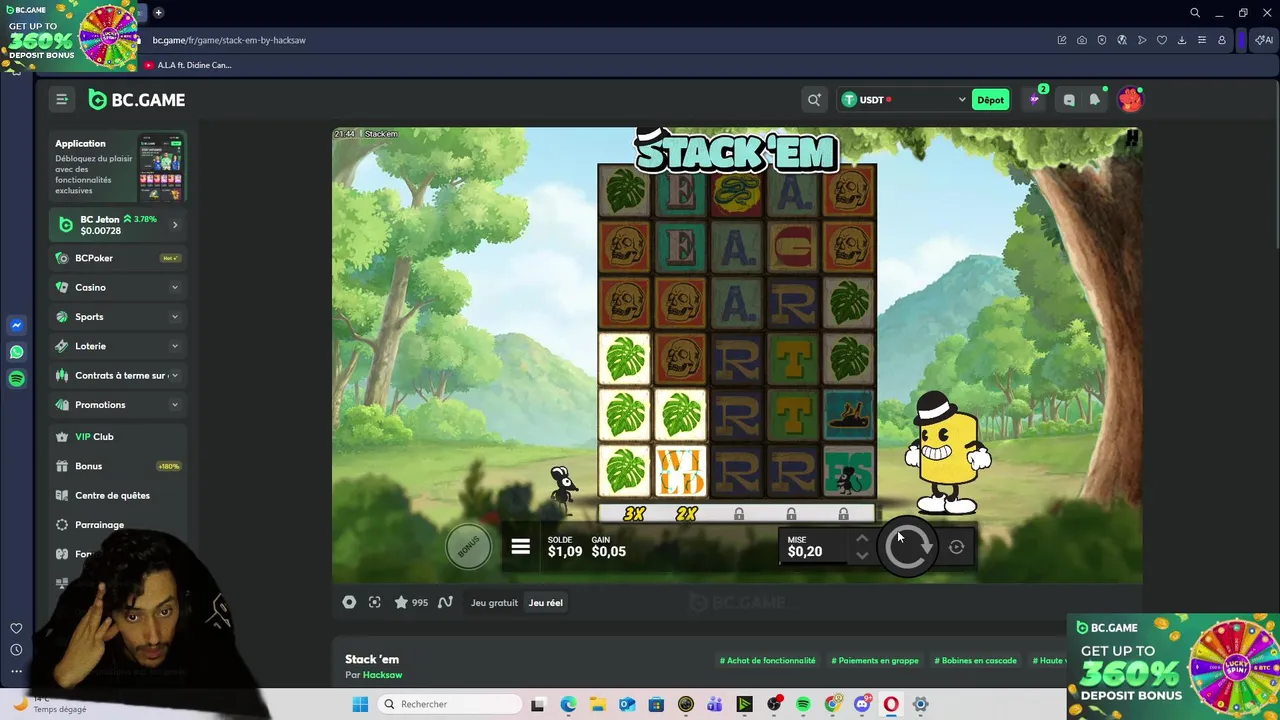1280x720 pixels.
Task: Click the green Dépot button
Action: click(991, 99)
